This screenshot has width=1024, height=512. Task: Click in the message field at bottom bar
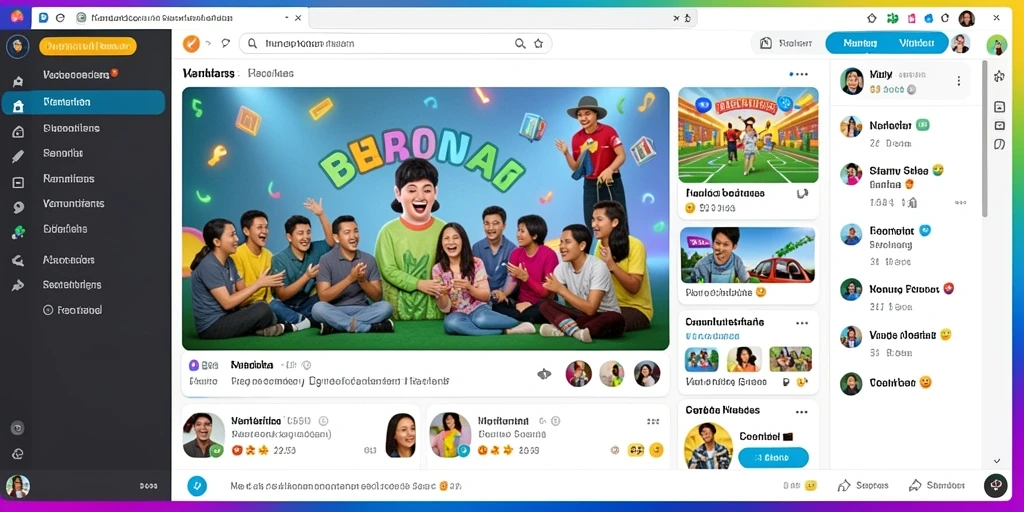346,486
